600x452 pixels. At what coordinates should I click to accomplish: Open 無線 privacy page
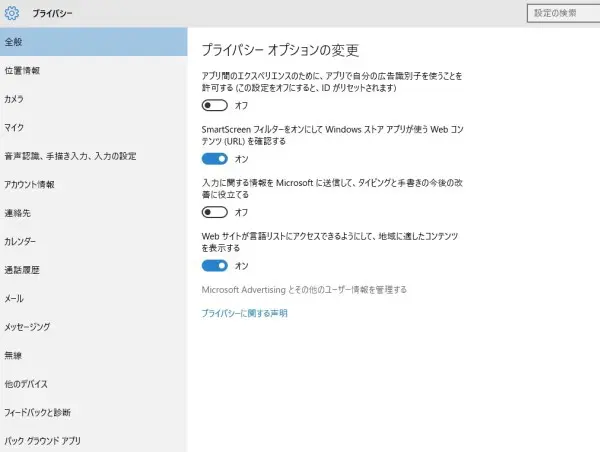tap(94, 356)
